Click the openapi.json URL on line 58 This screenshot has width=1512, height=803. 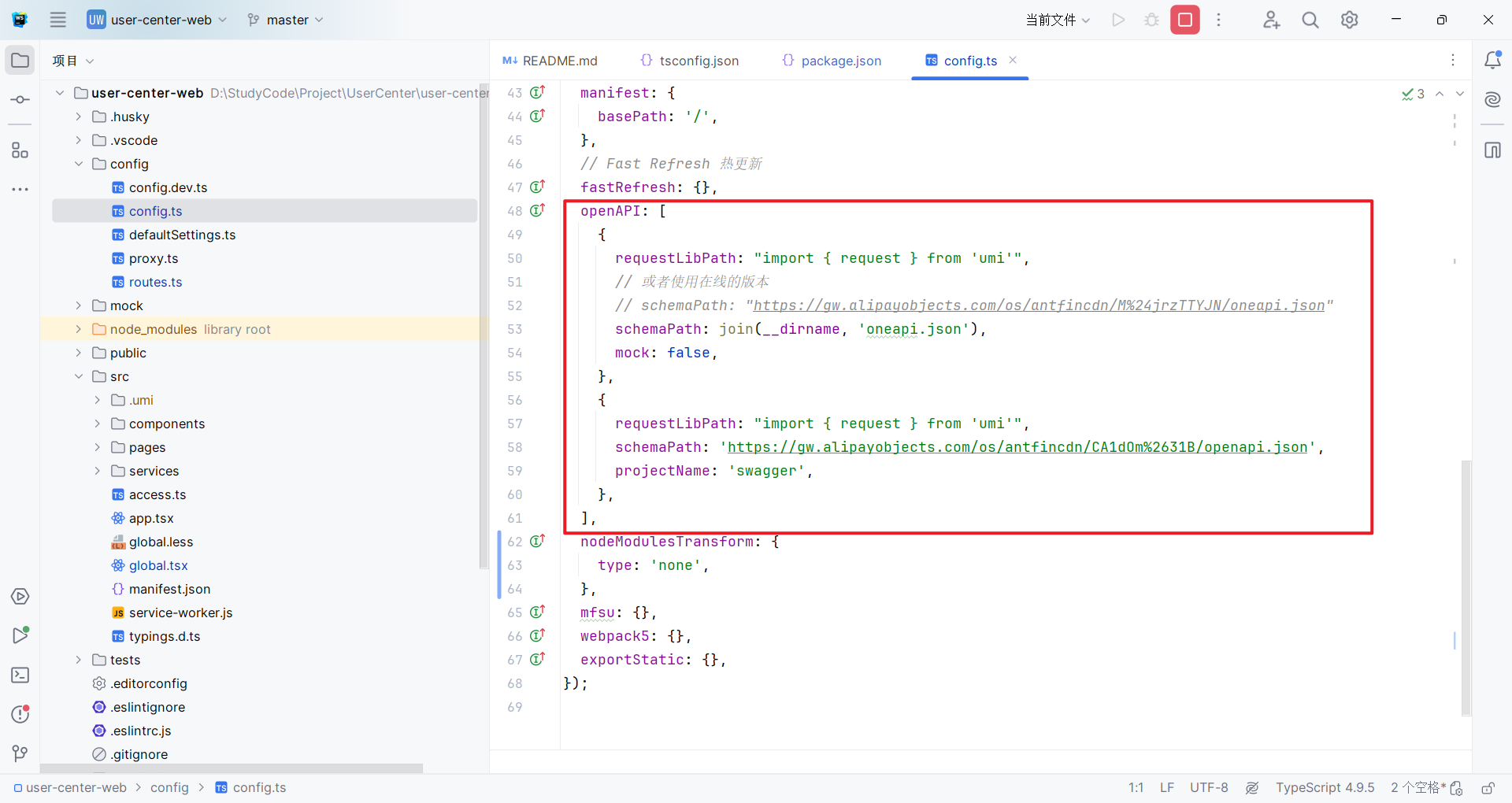1016,447
